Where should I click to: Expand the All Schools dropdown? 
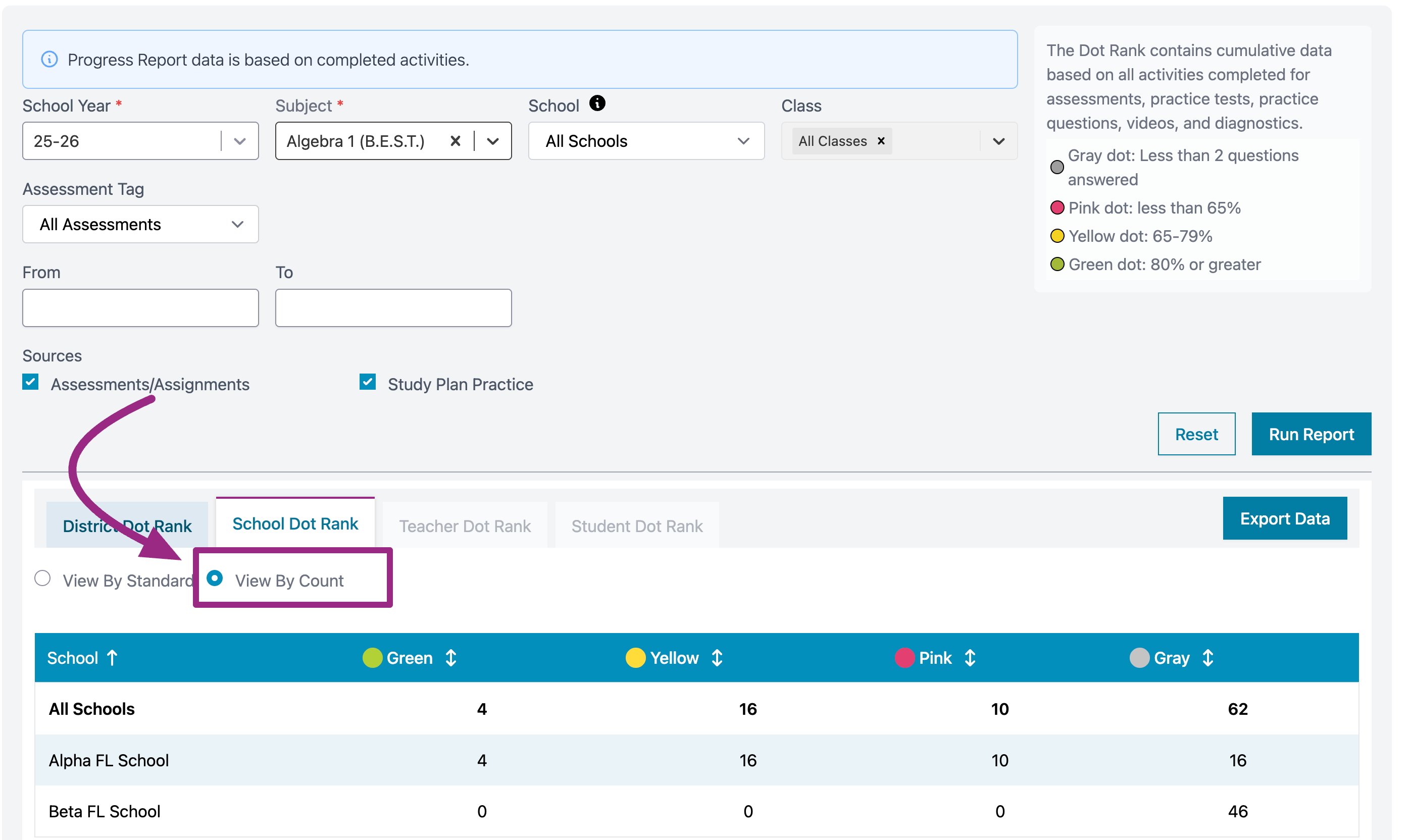click(x=645, y=141)
